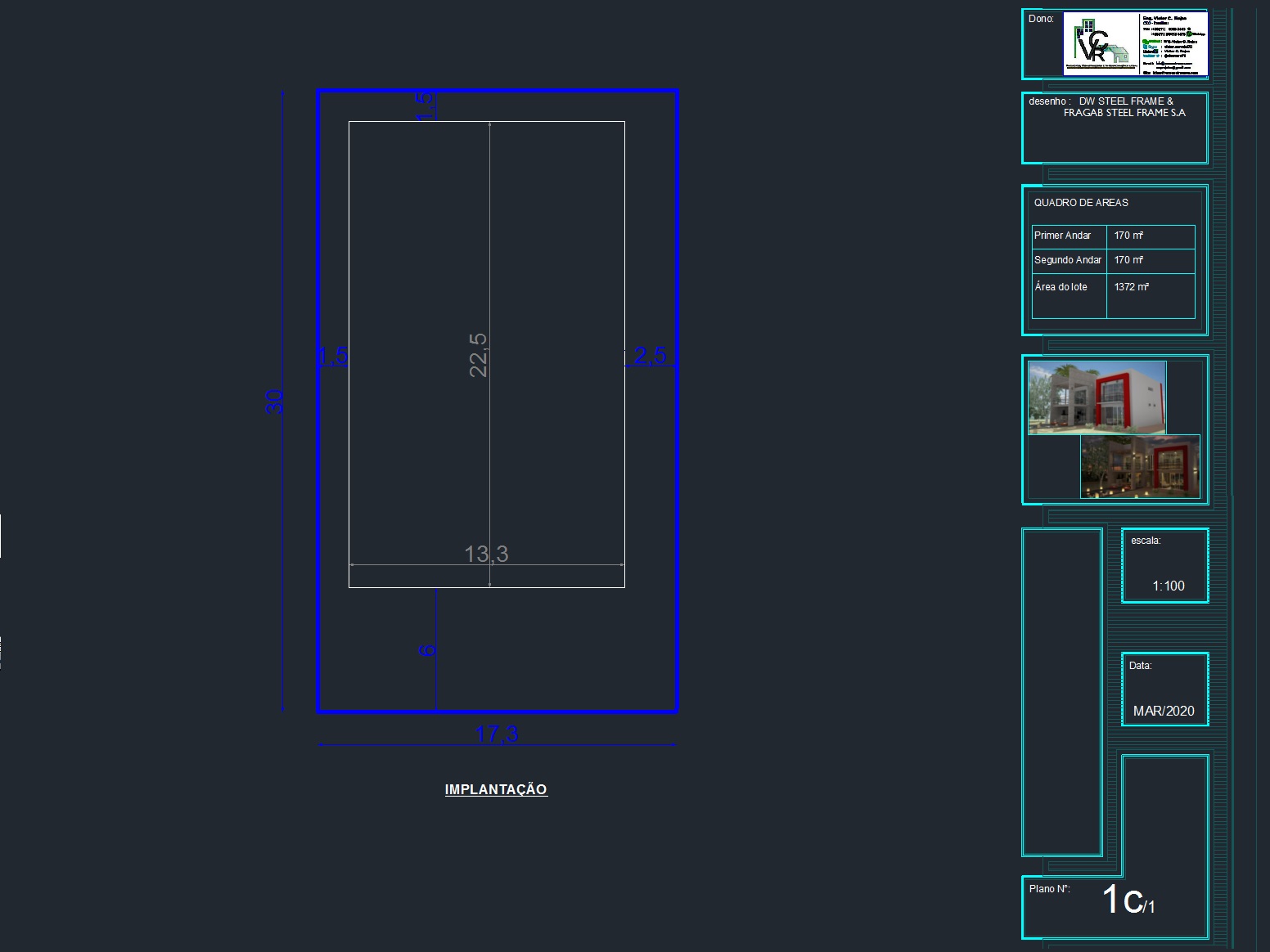Screen dimensions: 1270x952
Task: Select the nighttime house render thumbnail
Action: pos(1140,467)
